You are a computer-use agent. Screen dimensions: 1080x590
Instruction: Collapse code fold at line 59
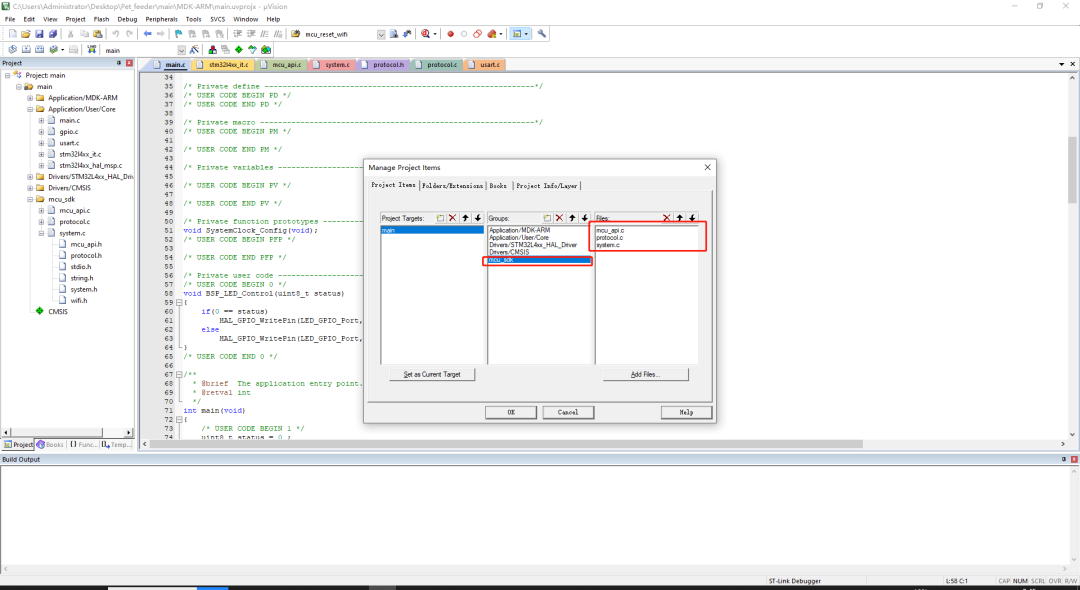(180, 303)
